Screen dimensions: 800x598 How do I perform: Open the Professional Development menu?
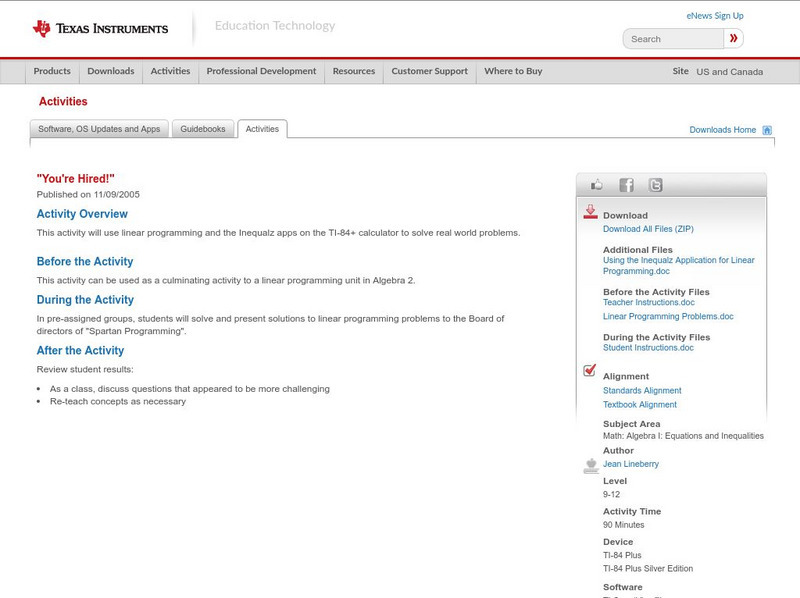[x=261, y=71]
